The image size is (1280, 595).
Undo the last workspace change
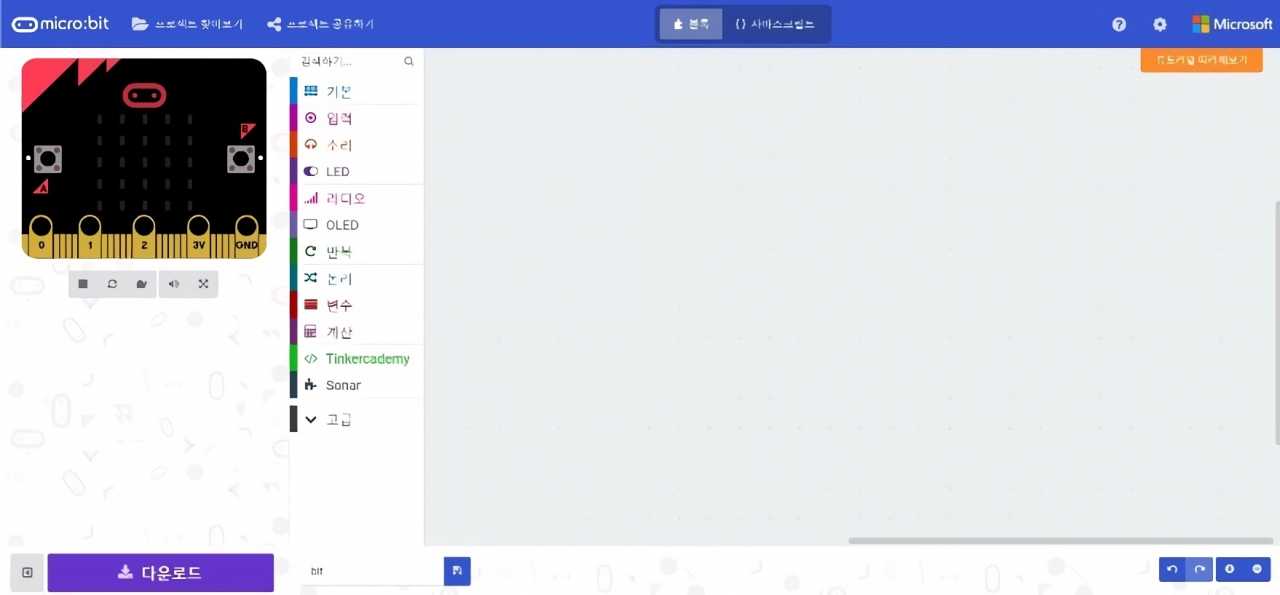coord(1172,570)
